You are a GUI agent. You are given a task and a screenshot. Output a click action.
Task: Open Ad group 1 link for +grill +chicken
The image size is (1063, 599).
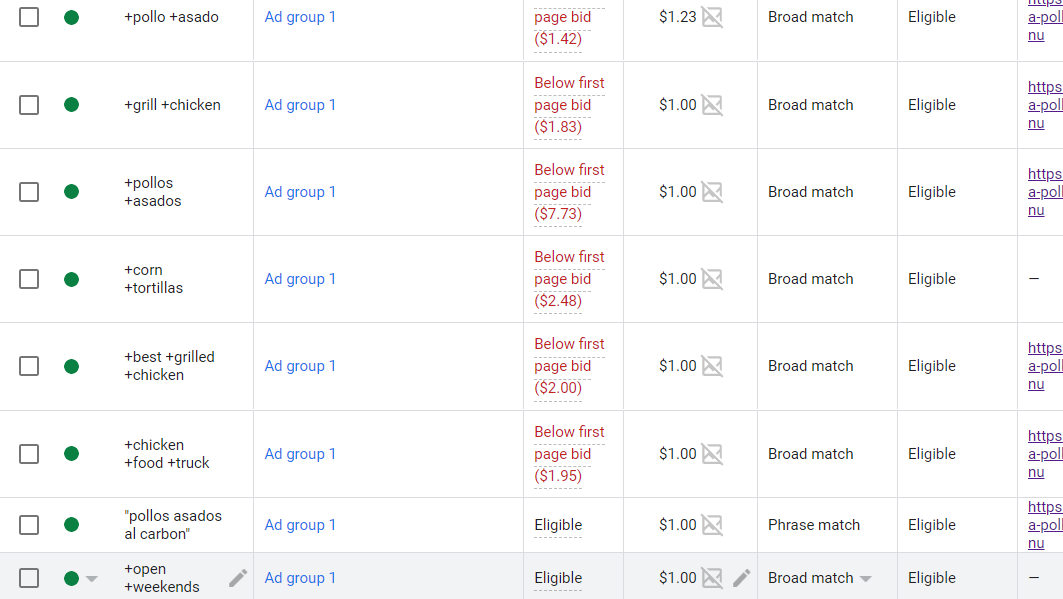click(x=300, y=105)
